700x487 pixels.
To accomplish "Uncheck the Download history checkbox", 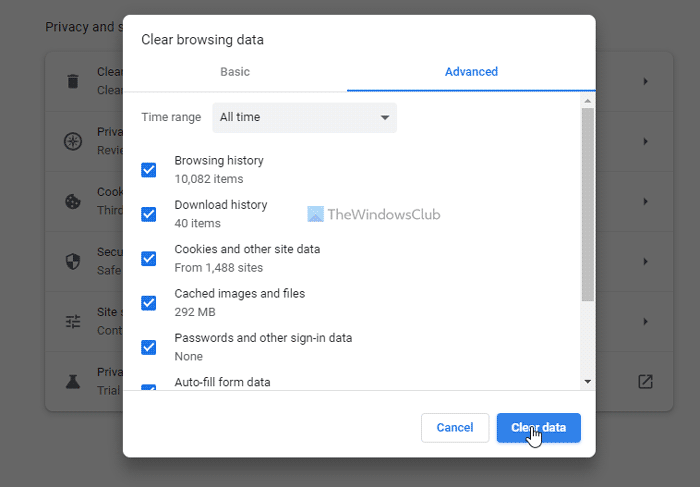I will tap(149, 214).
